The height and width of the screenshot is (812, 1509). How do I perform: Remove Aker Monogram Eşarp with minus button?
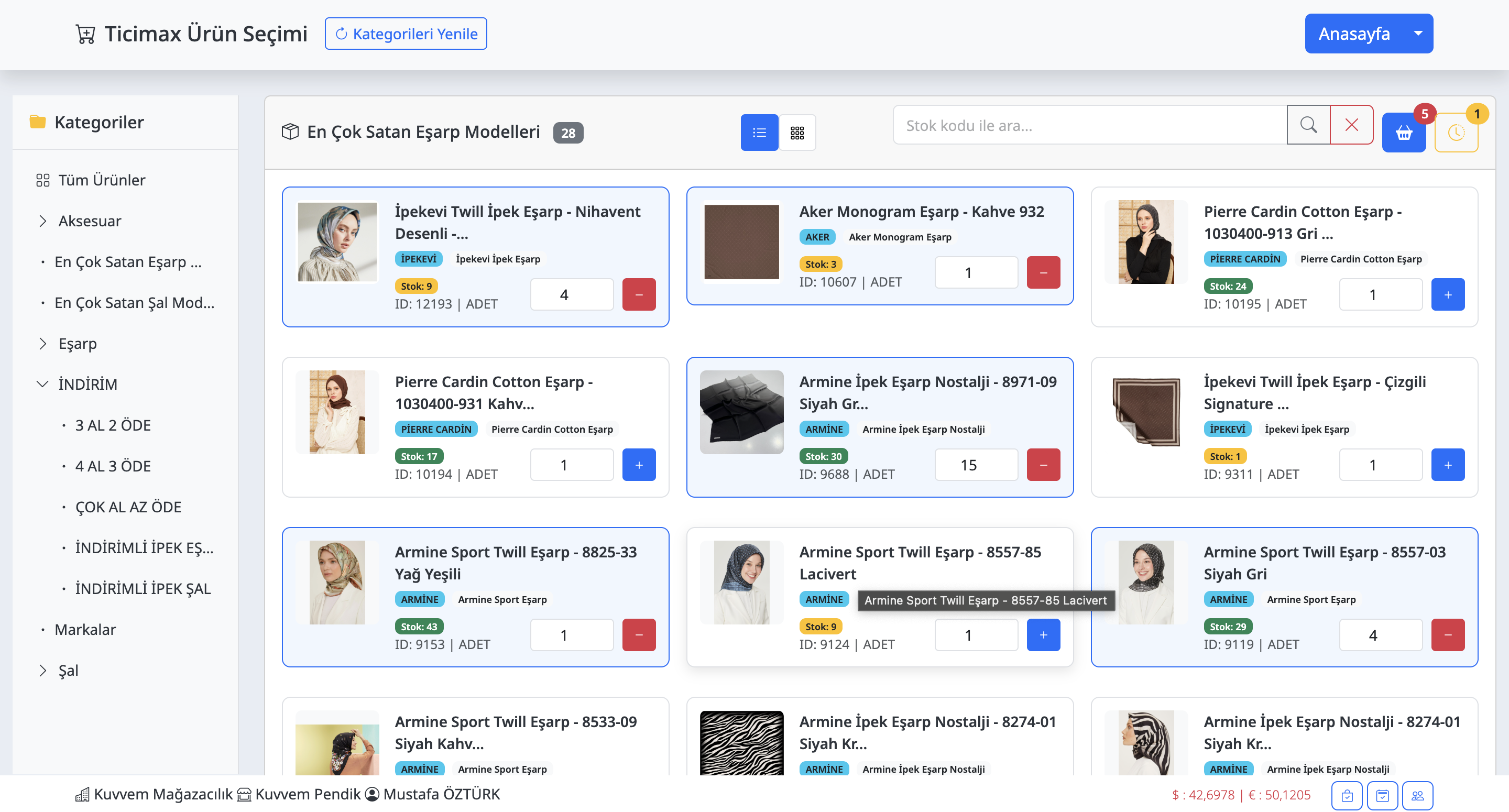(1043, 272)
